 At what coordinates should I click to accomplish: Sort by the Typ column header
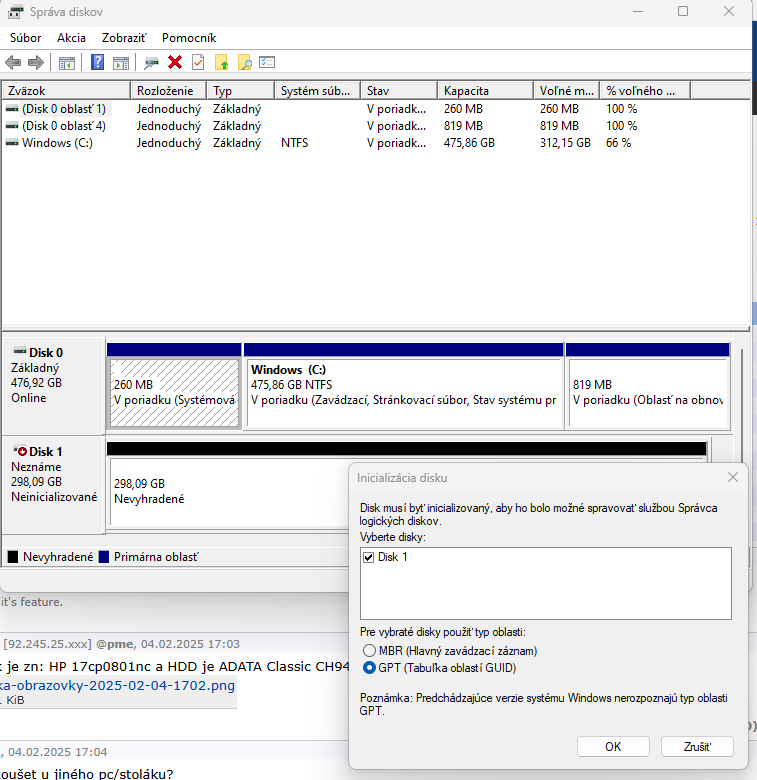tap(241, 91)
